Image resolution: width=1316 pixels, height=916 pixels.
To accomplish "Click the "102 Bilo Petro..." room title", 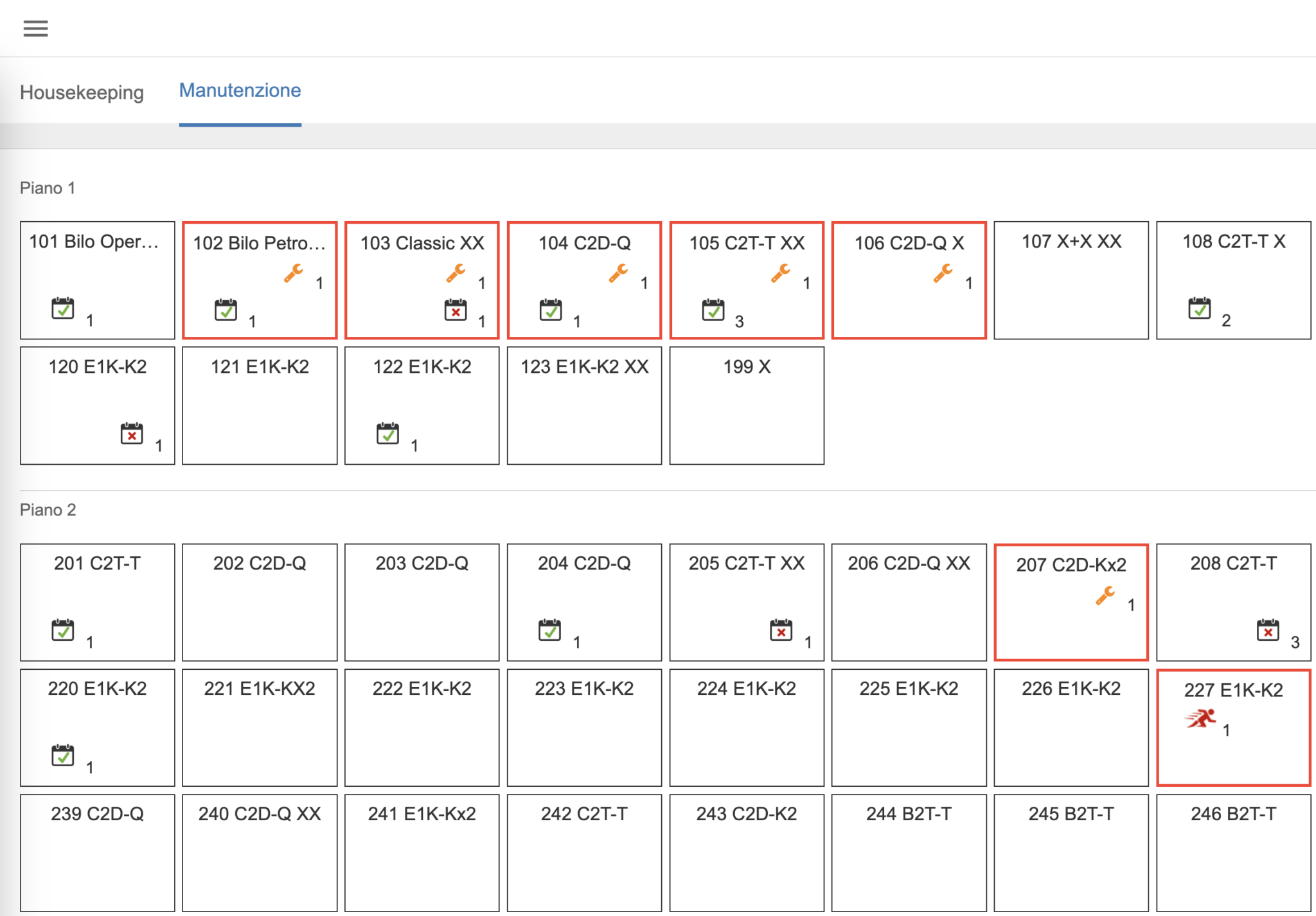I will tap(260, 243).
